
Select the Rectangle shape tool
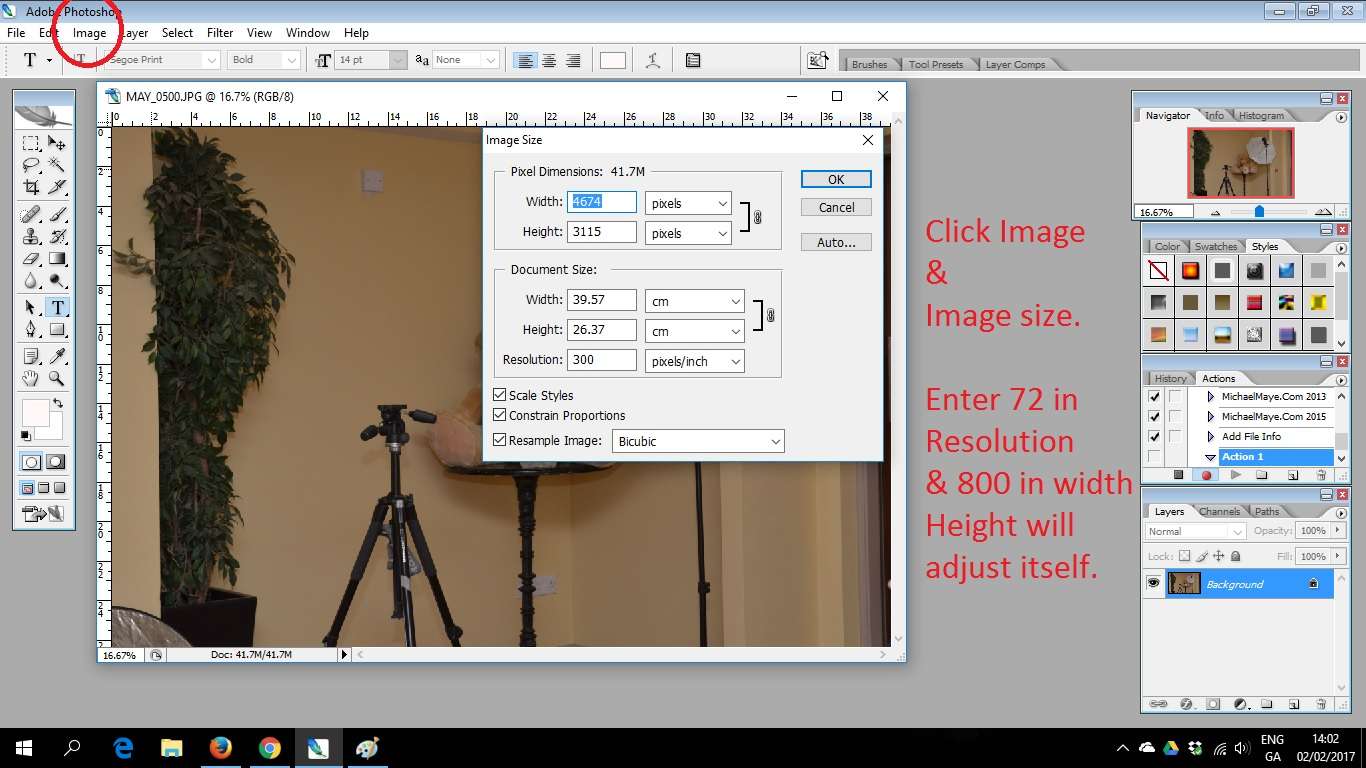(x=57, y=329)
